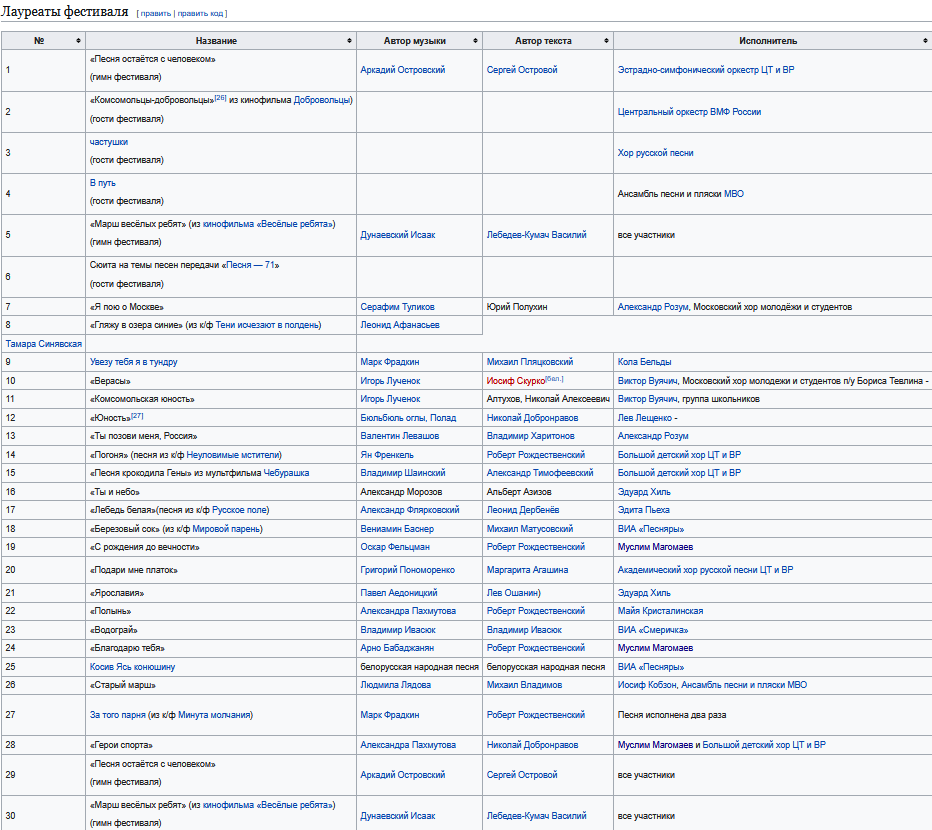Open ВИА «Смеричка» link
The width and height of the screenshot is (932, 830).
[x=653, y=630]
